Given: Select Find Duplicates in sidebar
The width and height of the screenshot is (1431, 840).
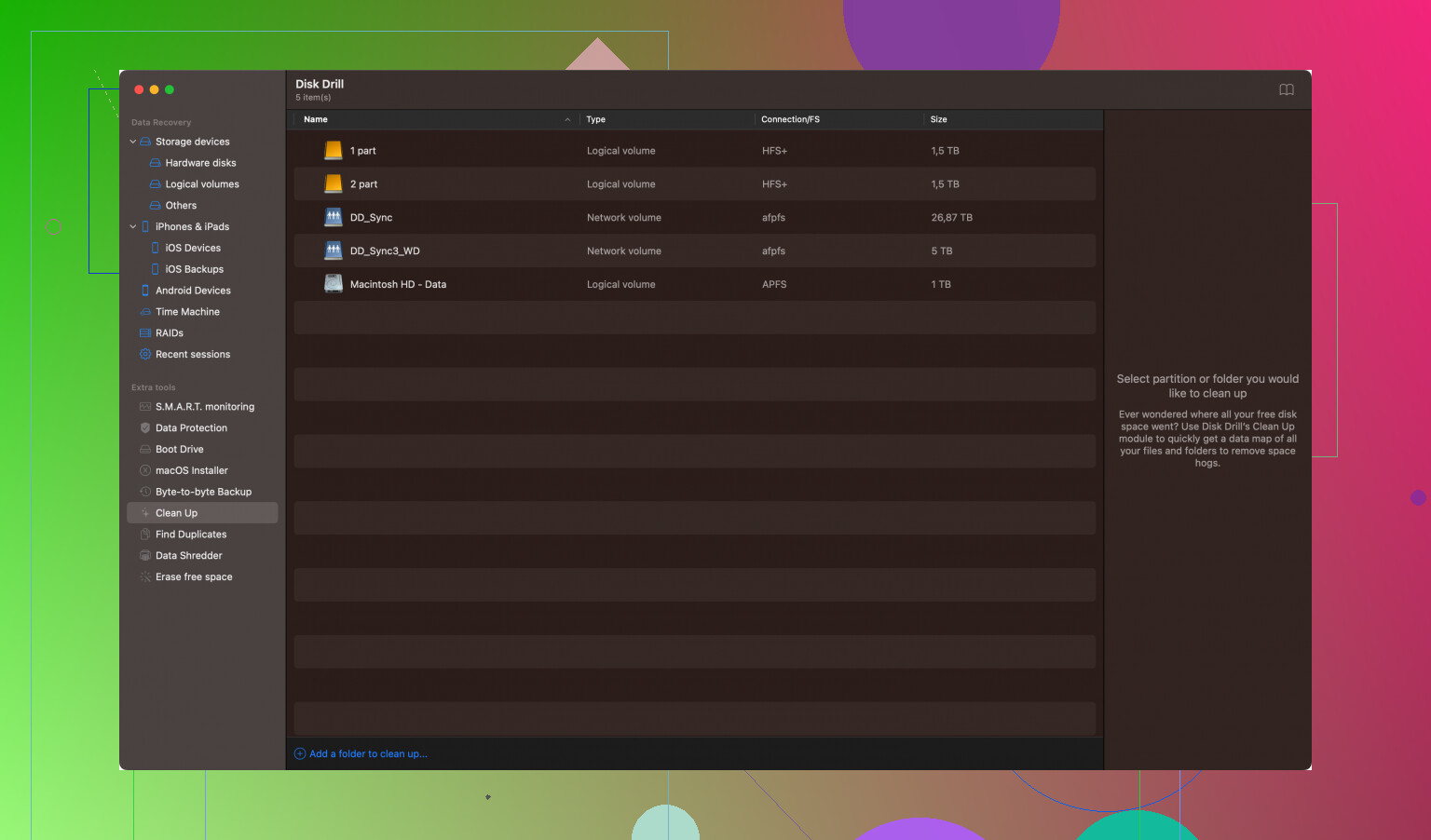Looking at the screenshot, I should click(x=191, y=535).
